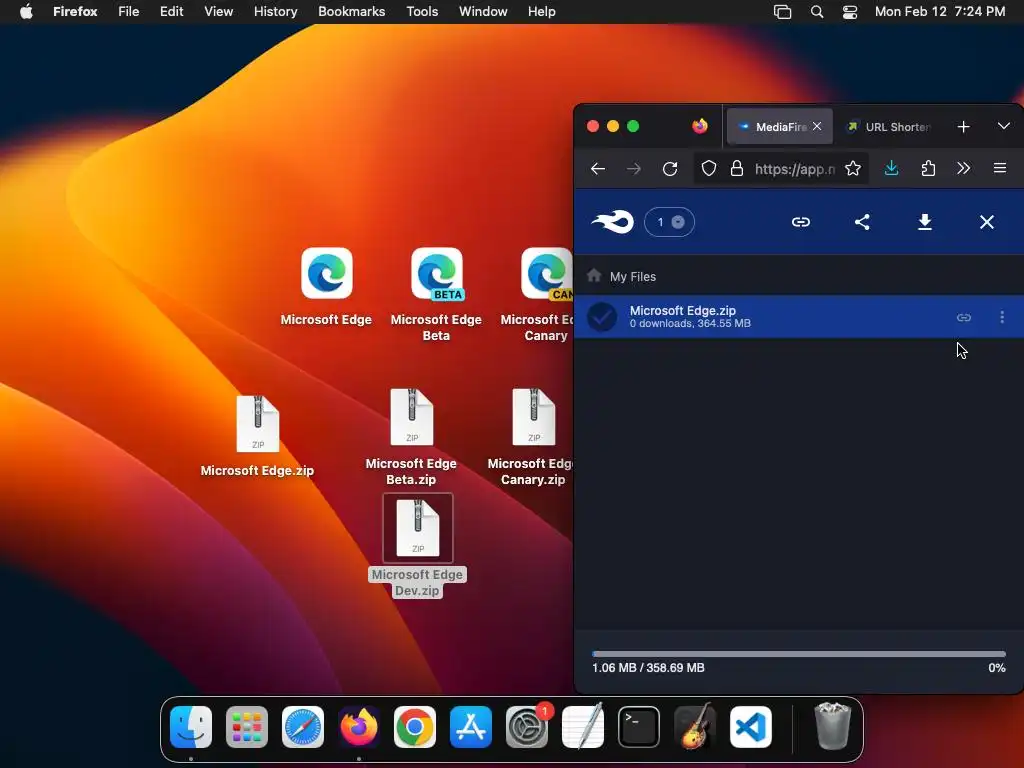Click the Firefox View icon in tab bar
Image resolution: width=1024 pixels, height=768 pixels.
click(x=700, y=126)
